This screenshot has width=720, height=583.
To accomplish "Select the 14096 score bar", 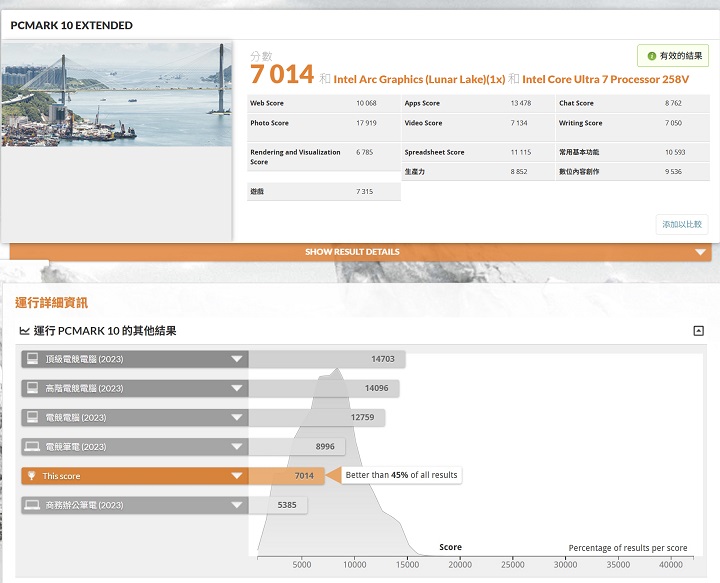I will pyautogui.click(x=324, y=388).
